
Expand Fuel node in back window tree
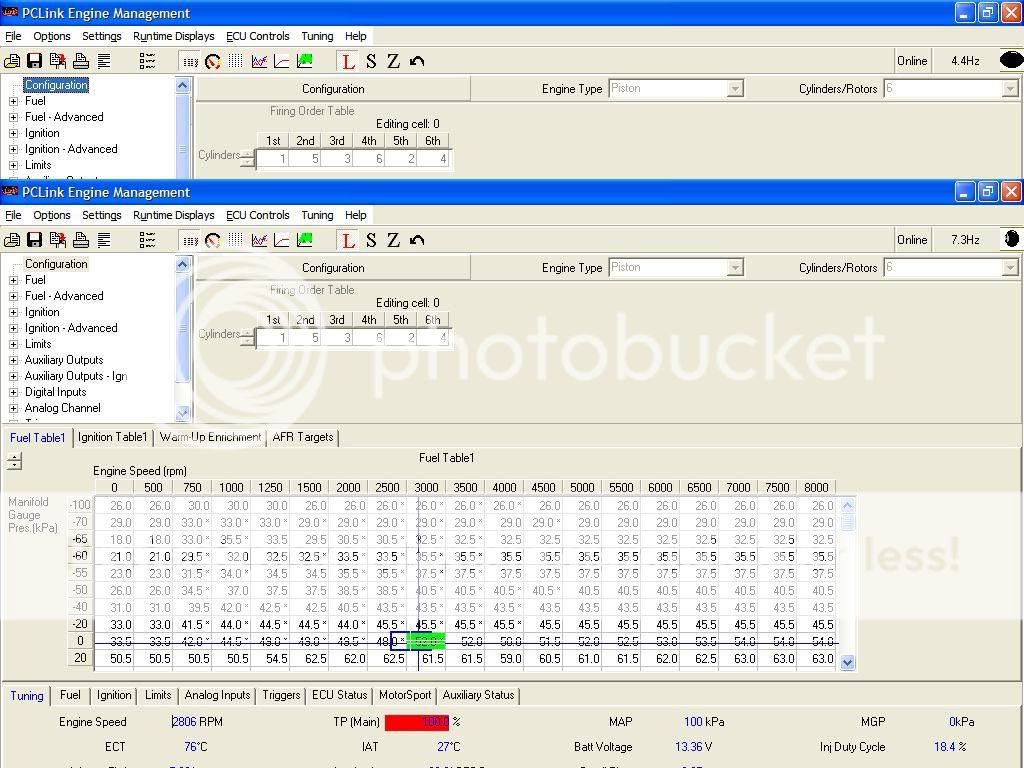[x=13, y=101]
